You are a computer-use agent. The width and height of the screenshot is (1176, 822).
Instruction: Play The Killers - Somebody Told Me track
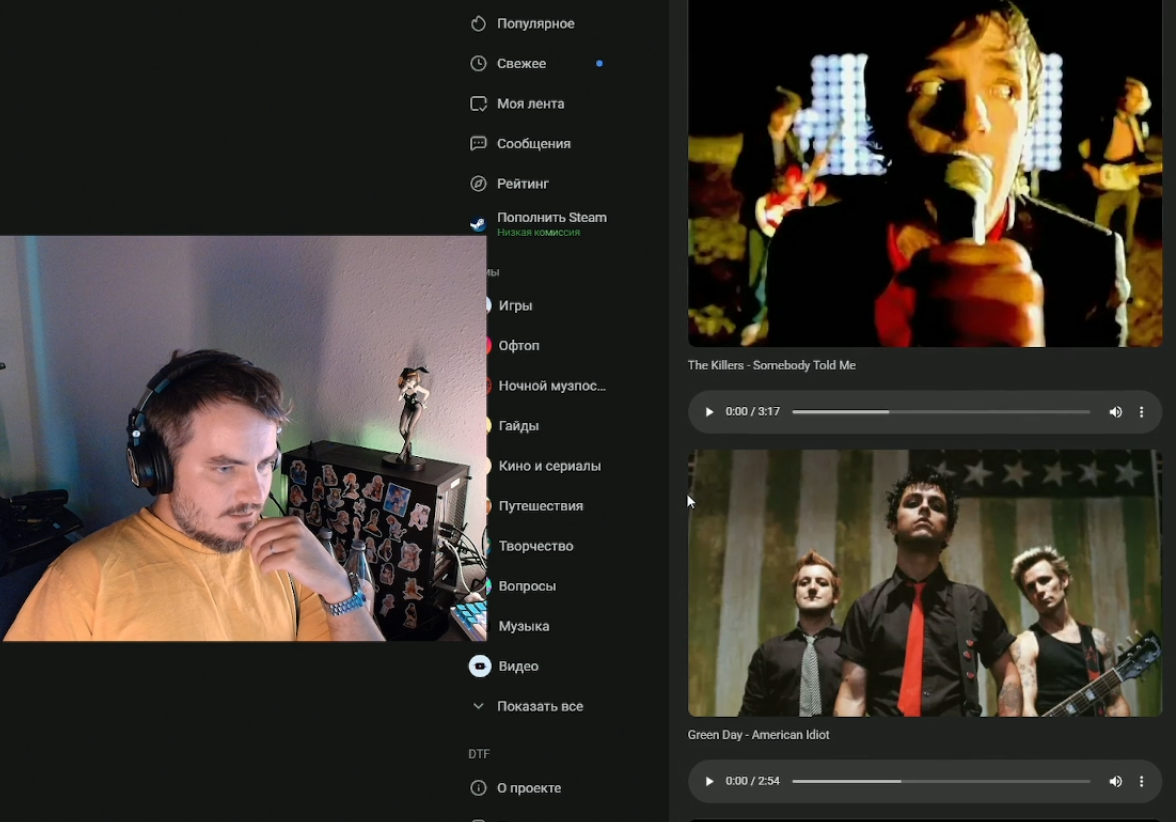click(709, 412)
